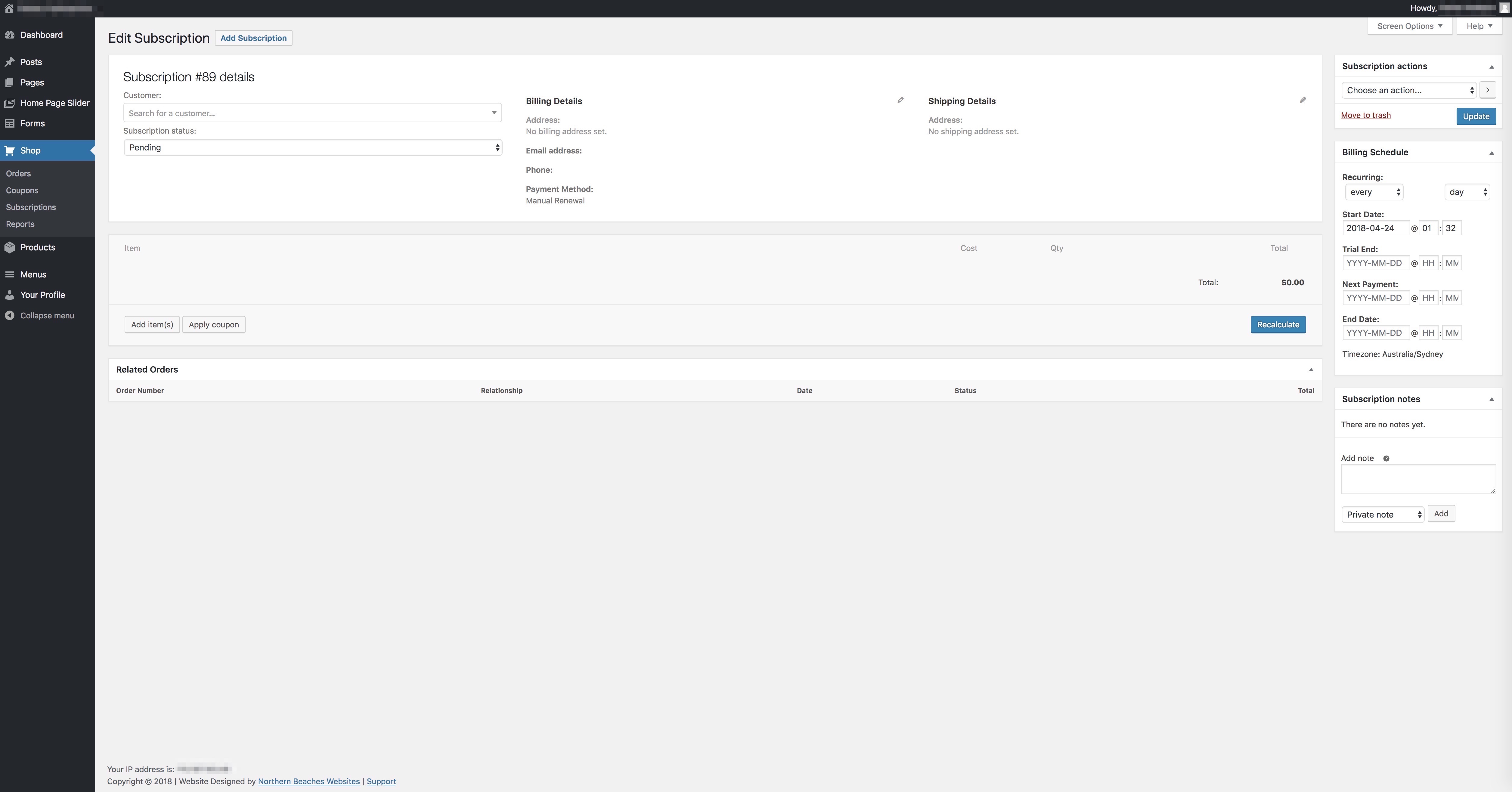Open the Coupons submenu item

(x=22, y=191)
